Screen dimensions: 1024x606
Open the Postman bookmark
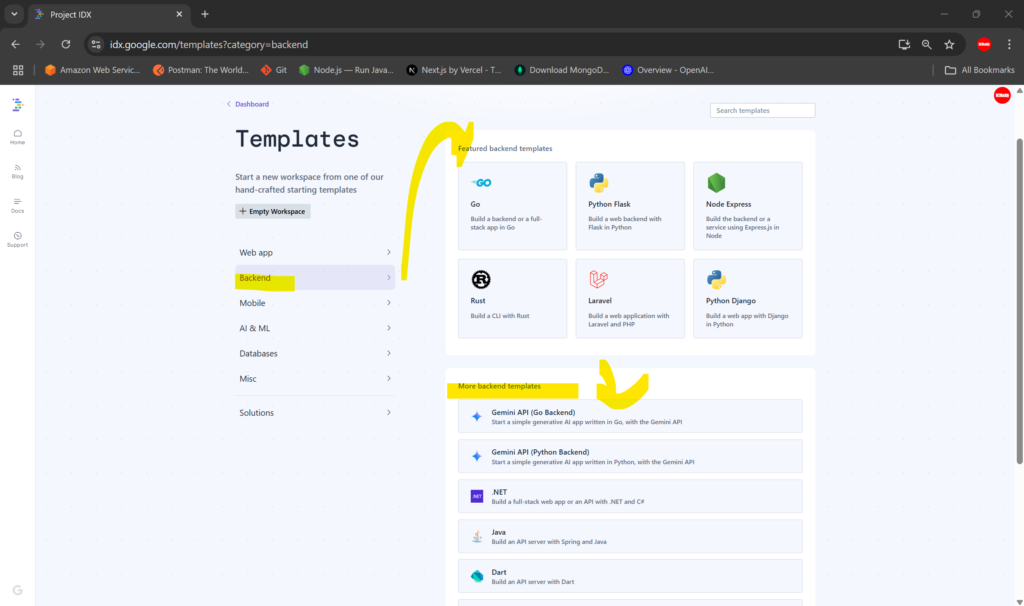pyautogui.click(x=200, y=70)
